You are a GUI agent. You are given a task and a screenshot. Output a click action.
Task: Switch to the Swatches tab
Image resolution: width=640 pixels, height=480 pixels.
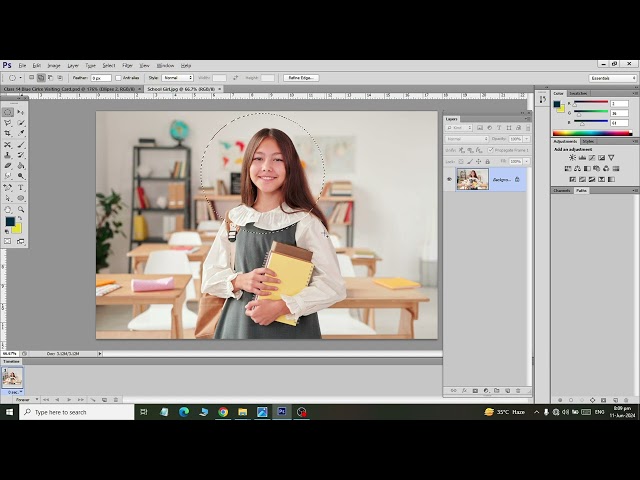tap(578, 93)
